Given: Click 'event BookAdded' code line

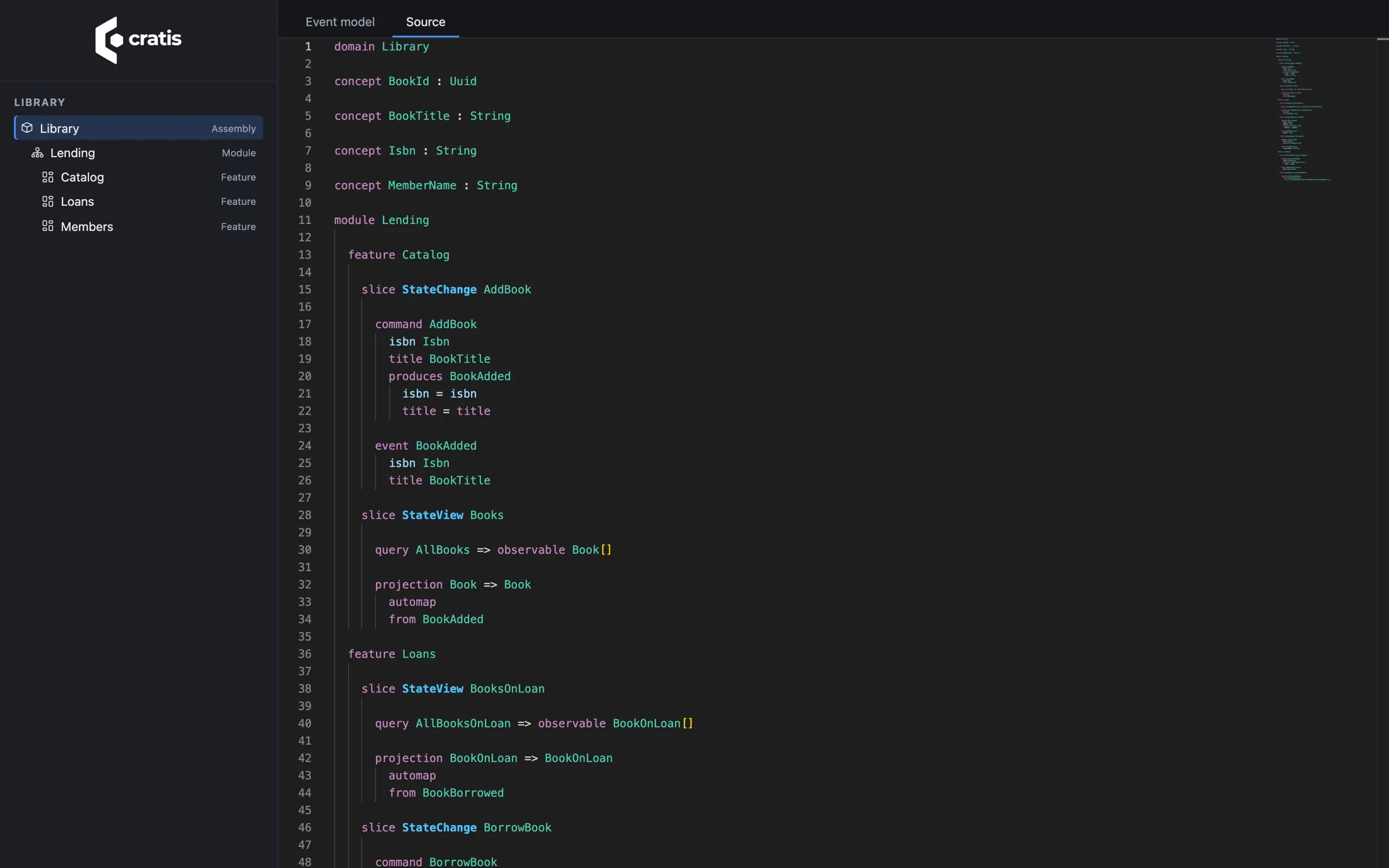Looking at the screenshot, I should (426, 446).
